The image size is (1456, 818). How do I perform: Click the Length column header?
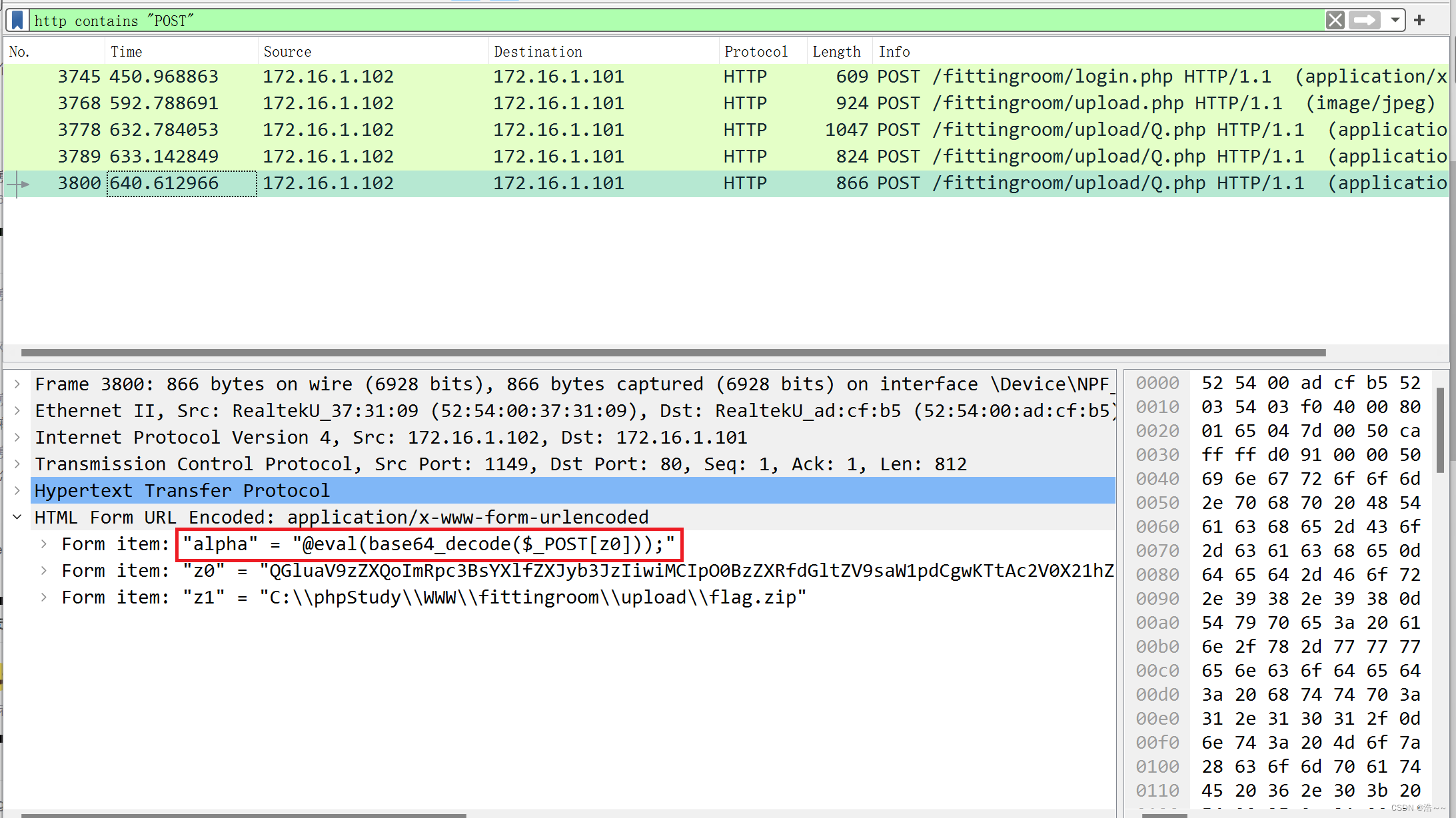(836, 51)
